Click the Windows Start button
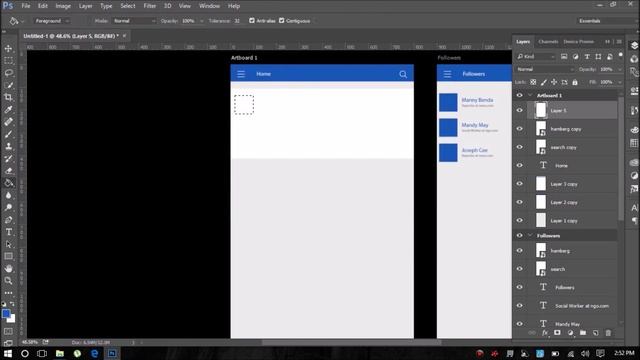 [7, 353]
